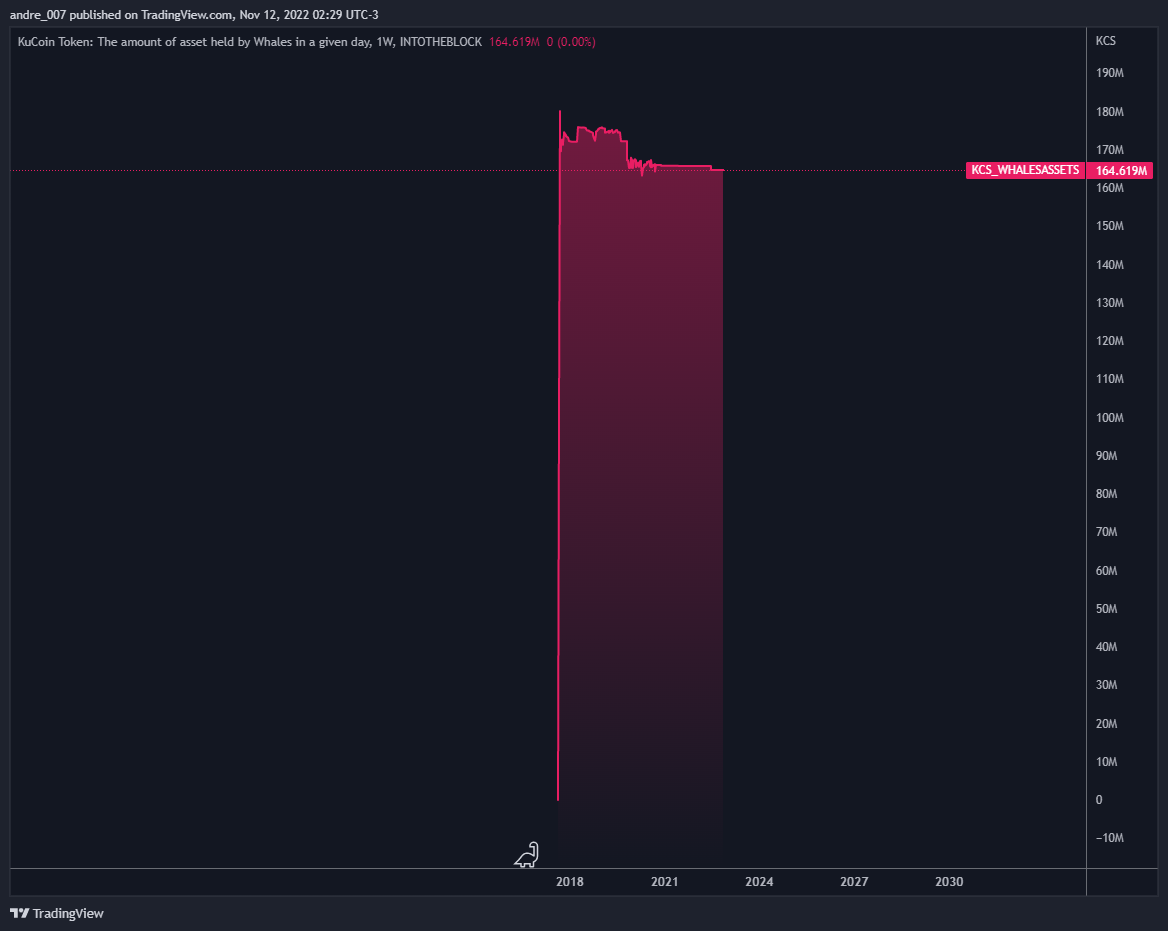Click the 30M price axis label
Screen dimensions: 1168x931
[x=1107, y=684]
